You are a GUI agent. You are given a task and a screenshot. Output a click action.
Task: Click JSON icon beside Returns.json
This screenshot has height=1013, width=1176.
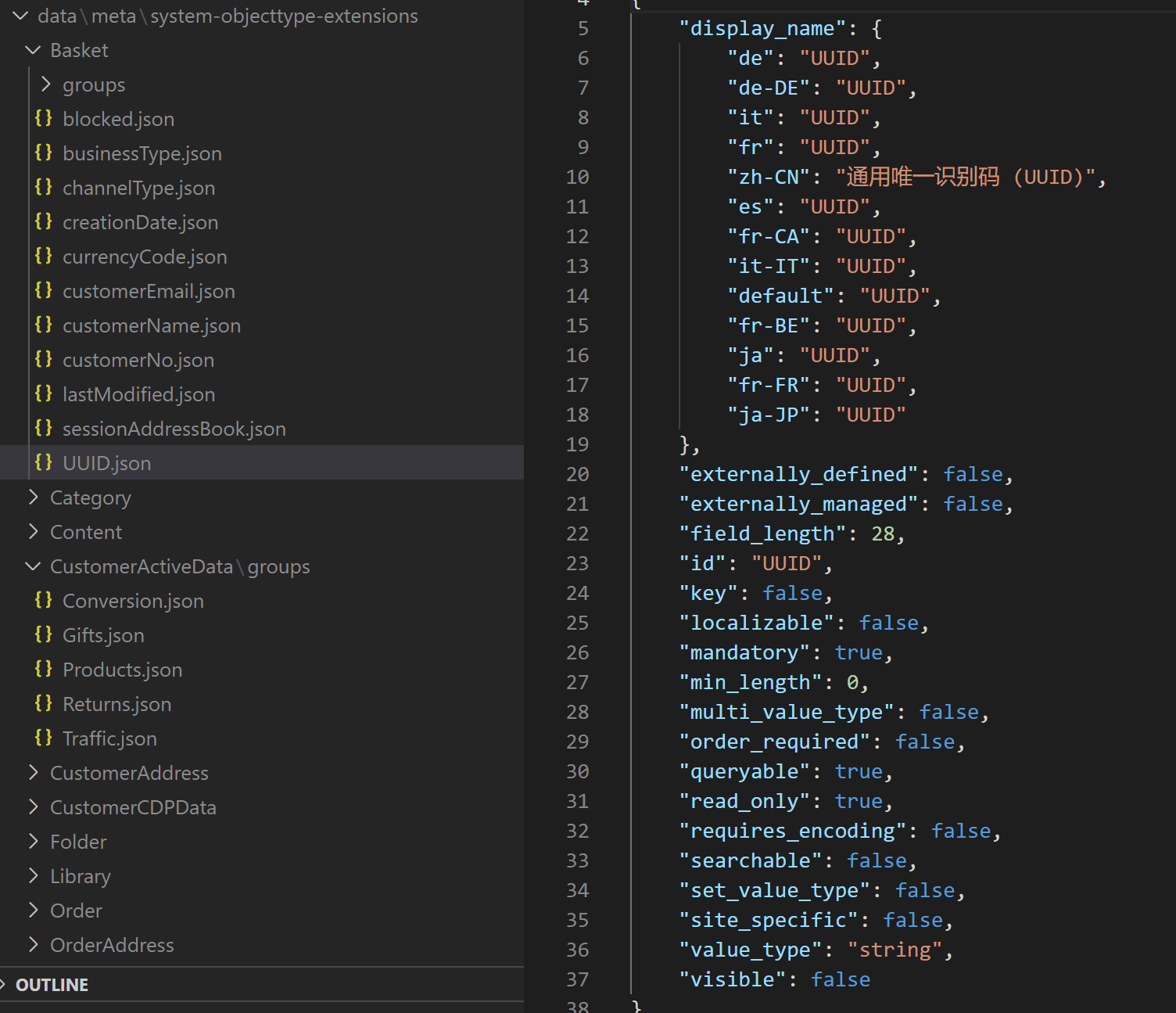click(44, 703)
